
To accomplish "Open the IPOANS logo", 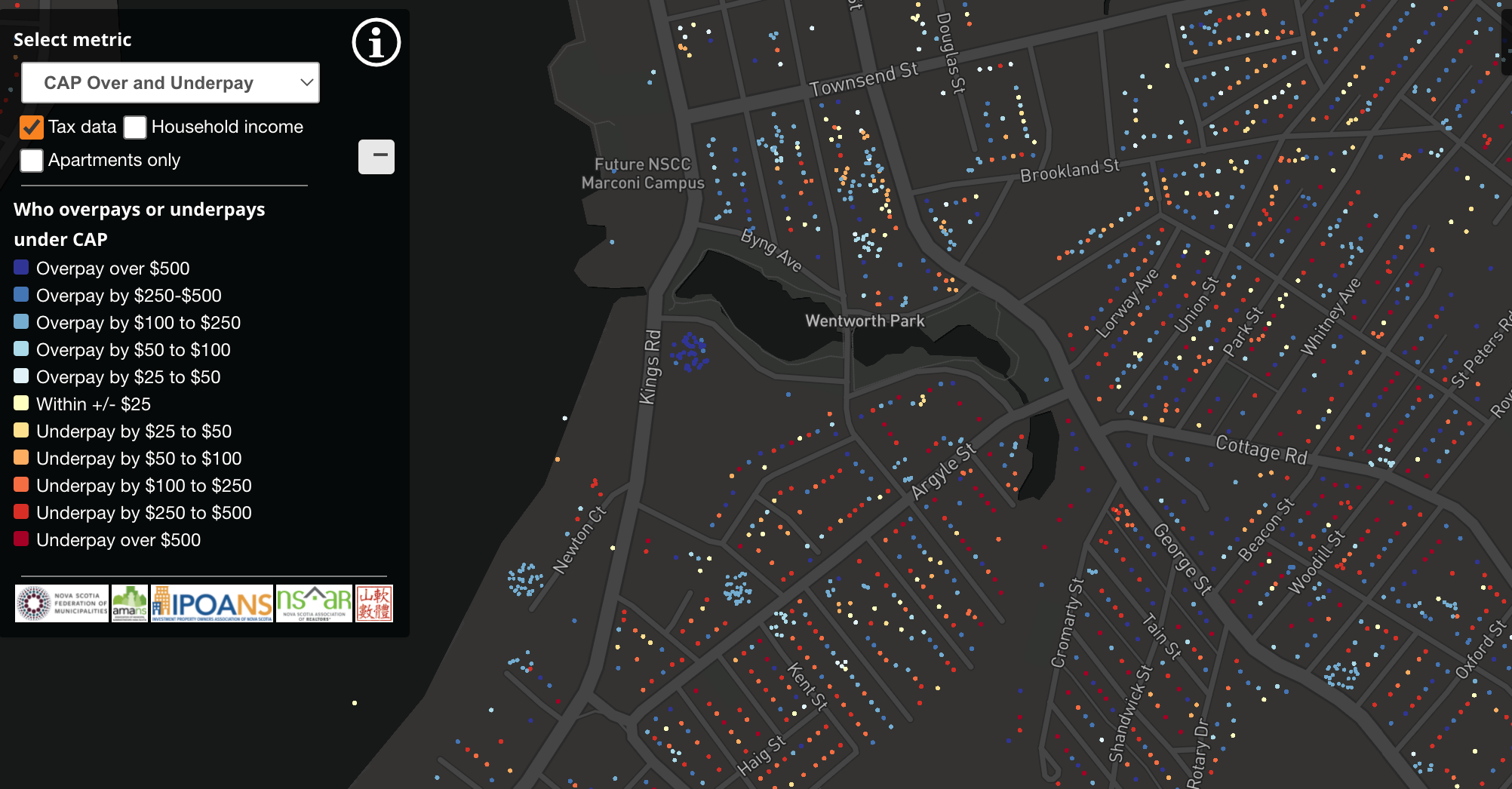I will pos(212,603).
